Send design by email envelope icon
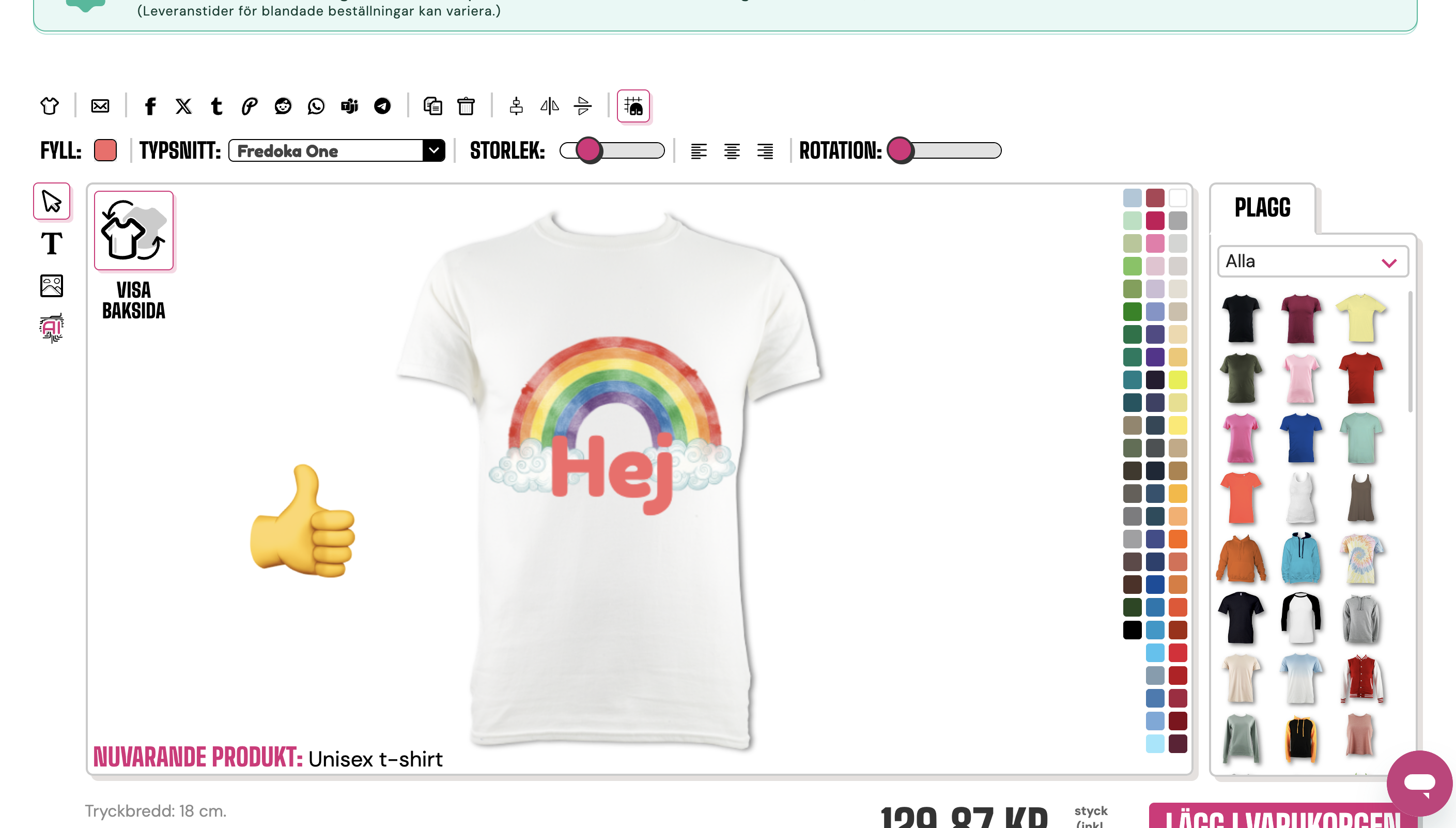The width and height of the screenshot is (1456, 828). (x=100, y=106)
